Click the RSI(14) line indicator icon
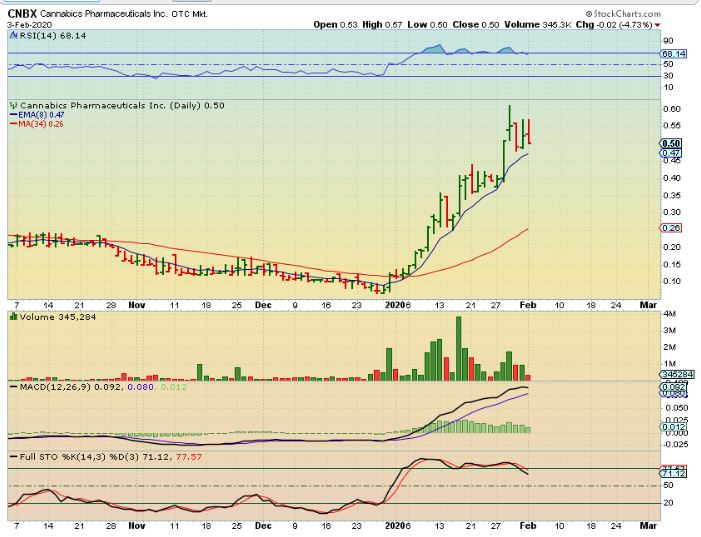Image resolution: width=701 pixels, height=537 pixels. tap(12, 33)
